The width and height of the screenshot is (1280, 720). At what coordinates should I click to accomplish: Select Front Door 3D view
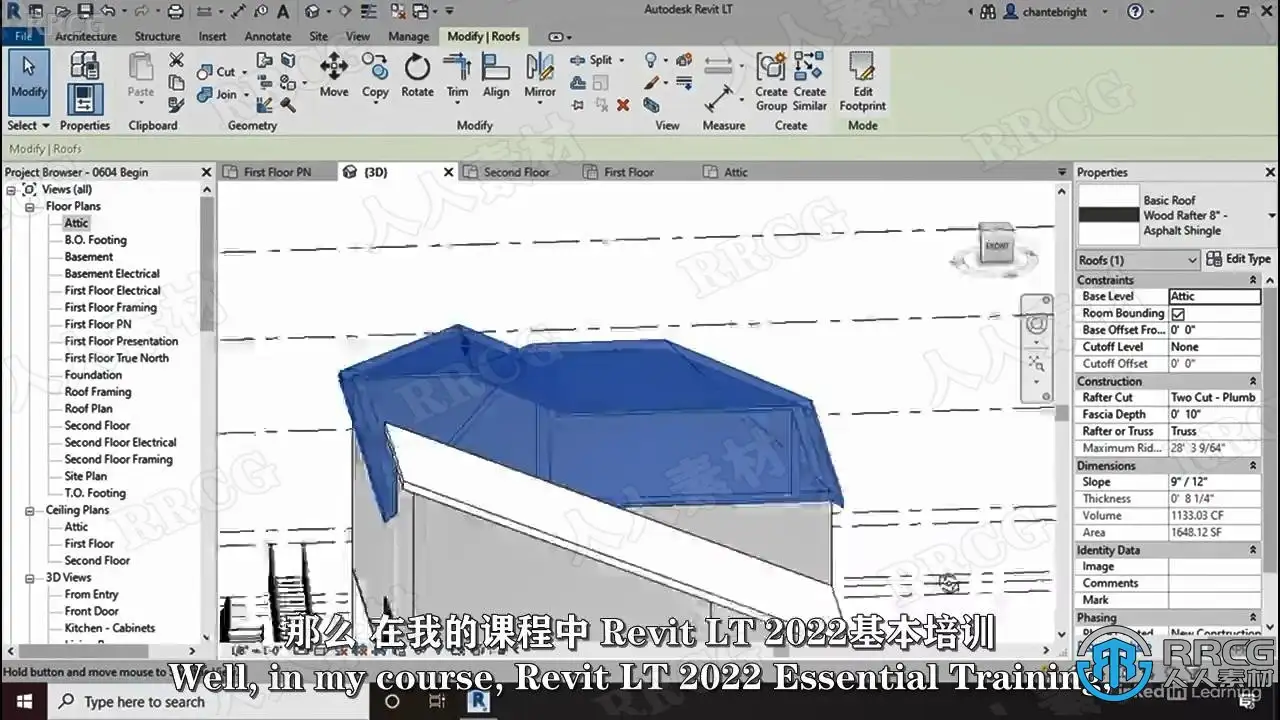(92, 611)
